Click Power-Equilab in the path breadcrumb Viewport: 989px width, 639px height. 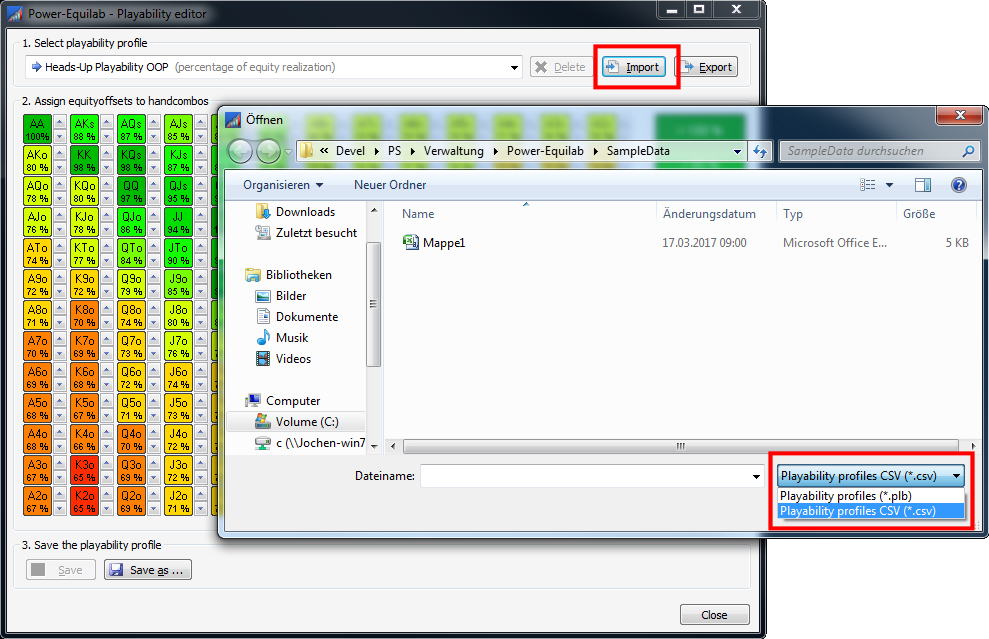coord(545,151)
